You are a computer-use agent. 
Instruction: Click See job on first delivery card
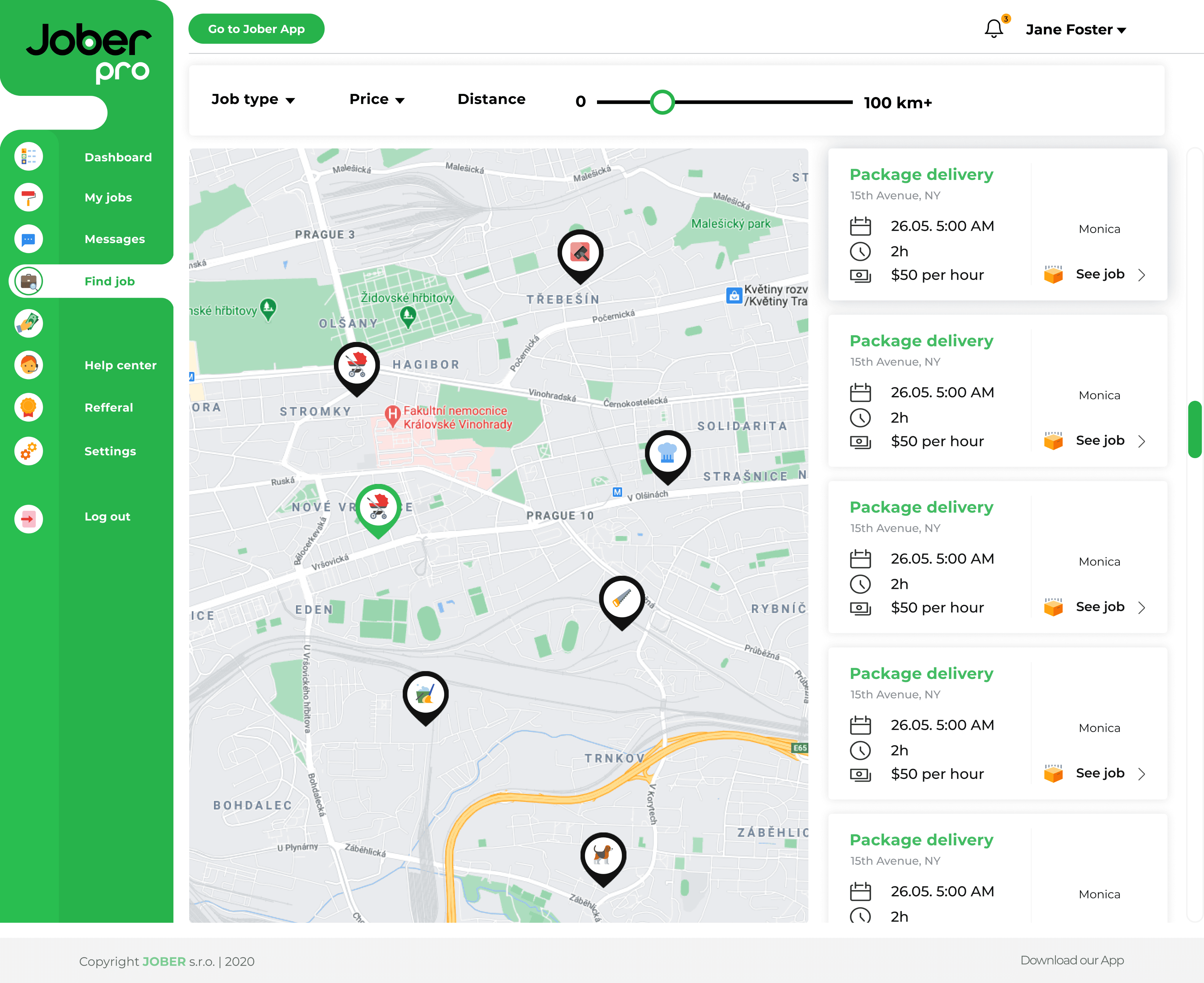pyautogui.click(x=1100, y=275)
